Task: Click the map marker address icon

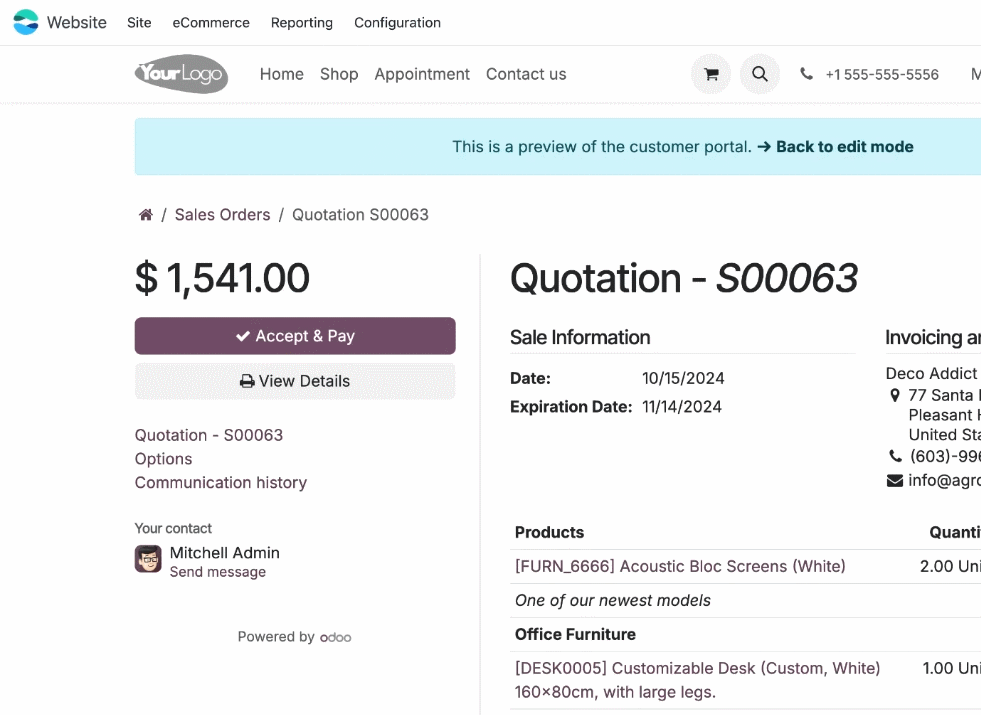Action: click(x=895, y=396)
